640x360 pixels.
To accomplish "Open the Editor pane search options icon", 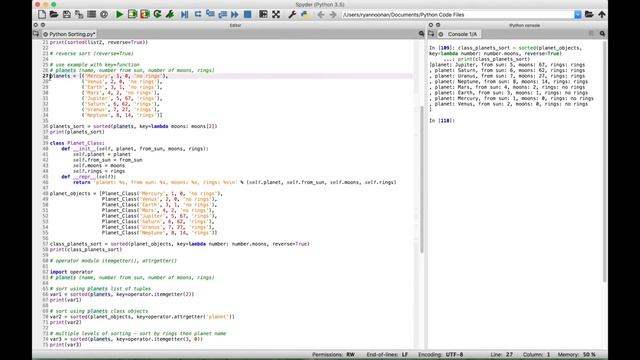I will tap(421, 34).
